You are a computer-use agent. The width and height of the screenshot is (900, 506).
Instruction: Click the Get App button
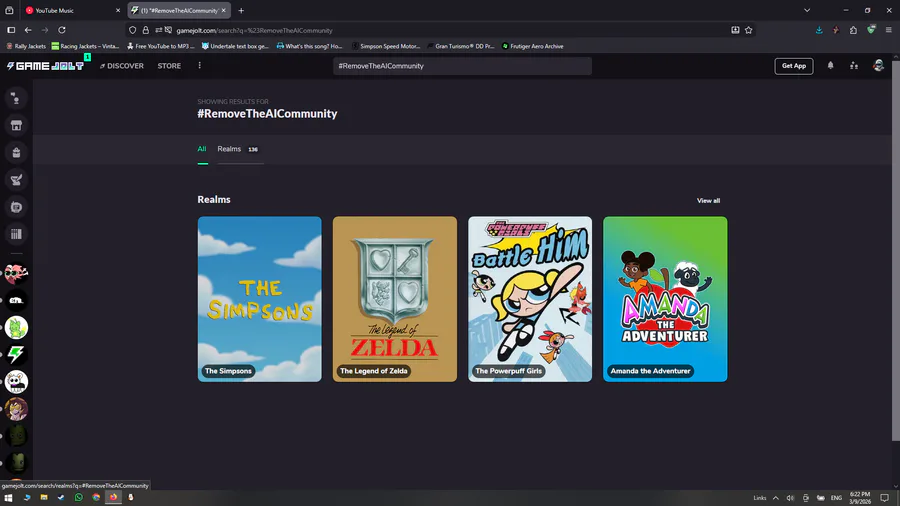pyautogui.click(x=794, y=66)
